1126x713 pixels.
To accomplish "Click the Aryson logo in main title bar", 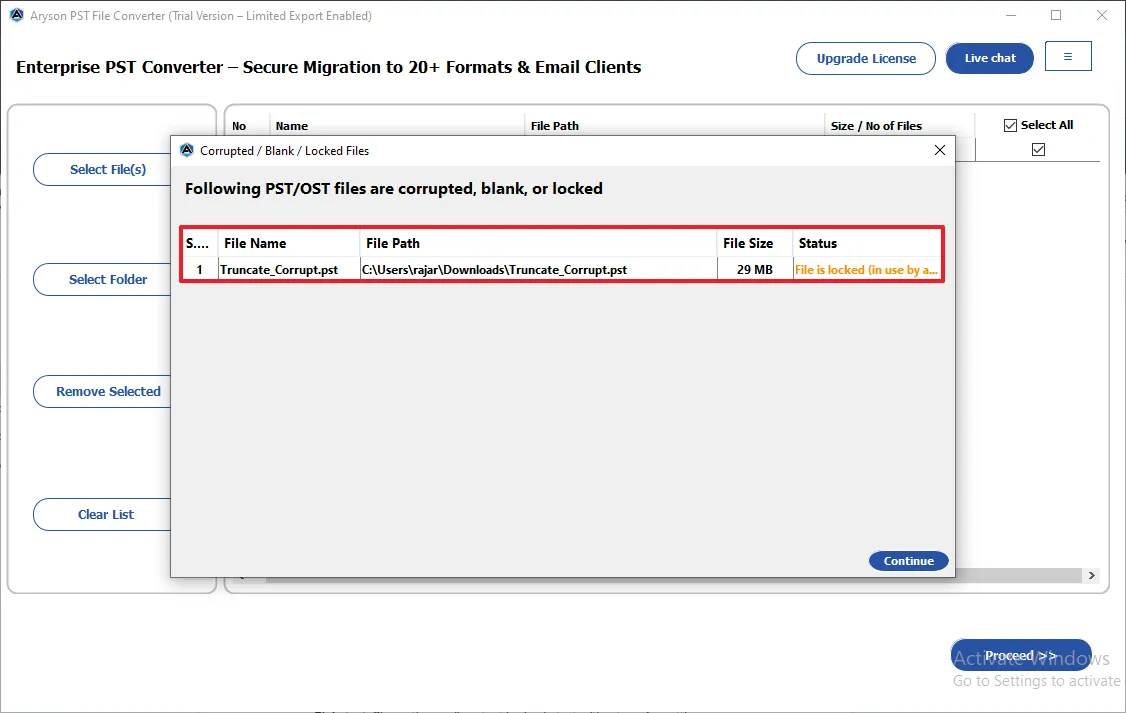I will (17, 15).
